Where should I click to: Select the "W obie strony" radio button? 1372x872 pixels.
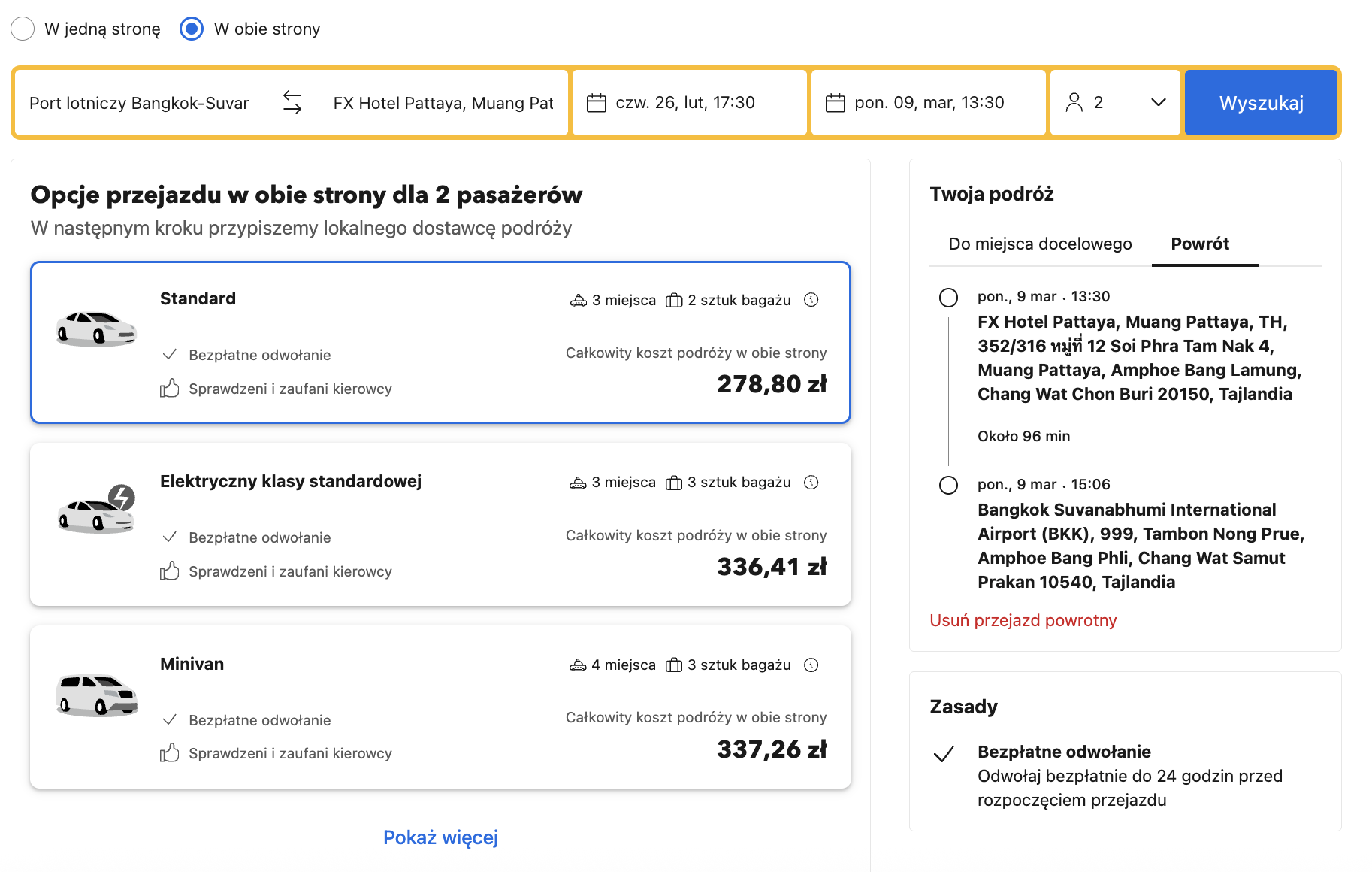[x=192, y=29]
